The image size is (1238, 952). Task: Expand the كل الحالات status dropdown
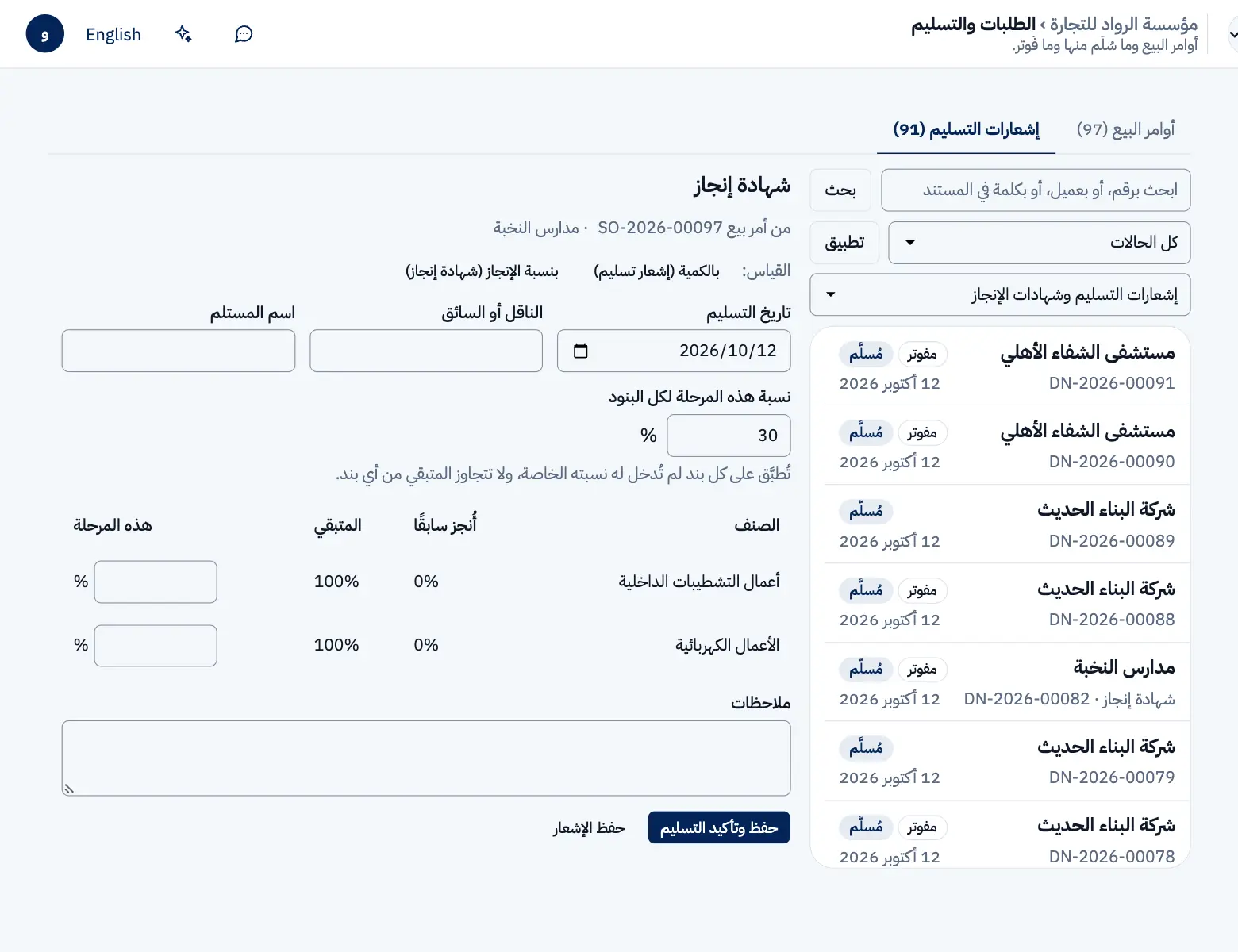tap(1039, 243)
